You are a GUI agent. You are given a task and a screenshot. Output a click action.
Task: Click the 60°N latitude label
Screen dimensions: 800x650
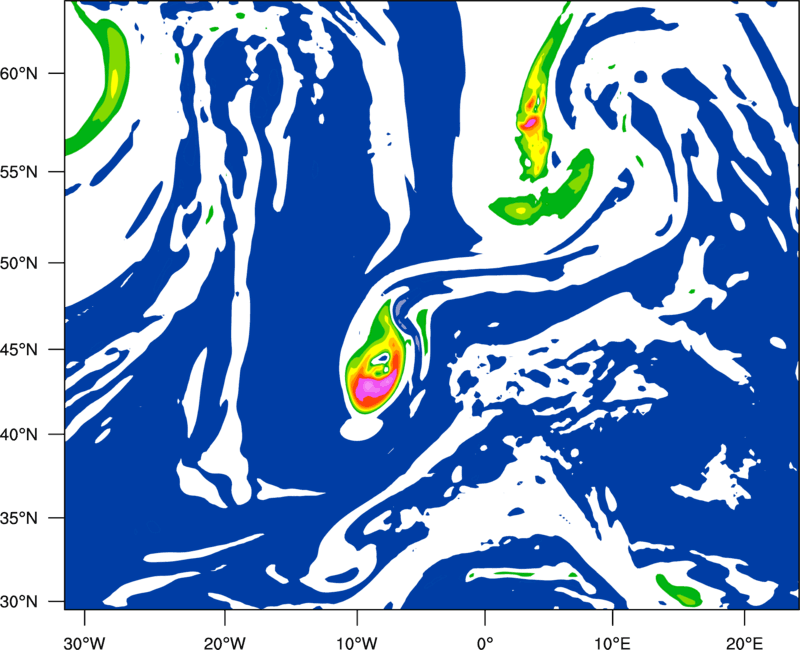click(x=19, y=74)
